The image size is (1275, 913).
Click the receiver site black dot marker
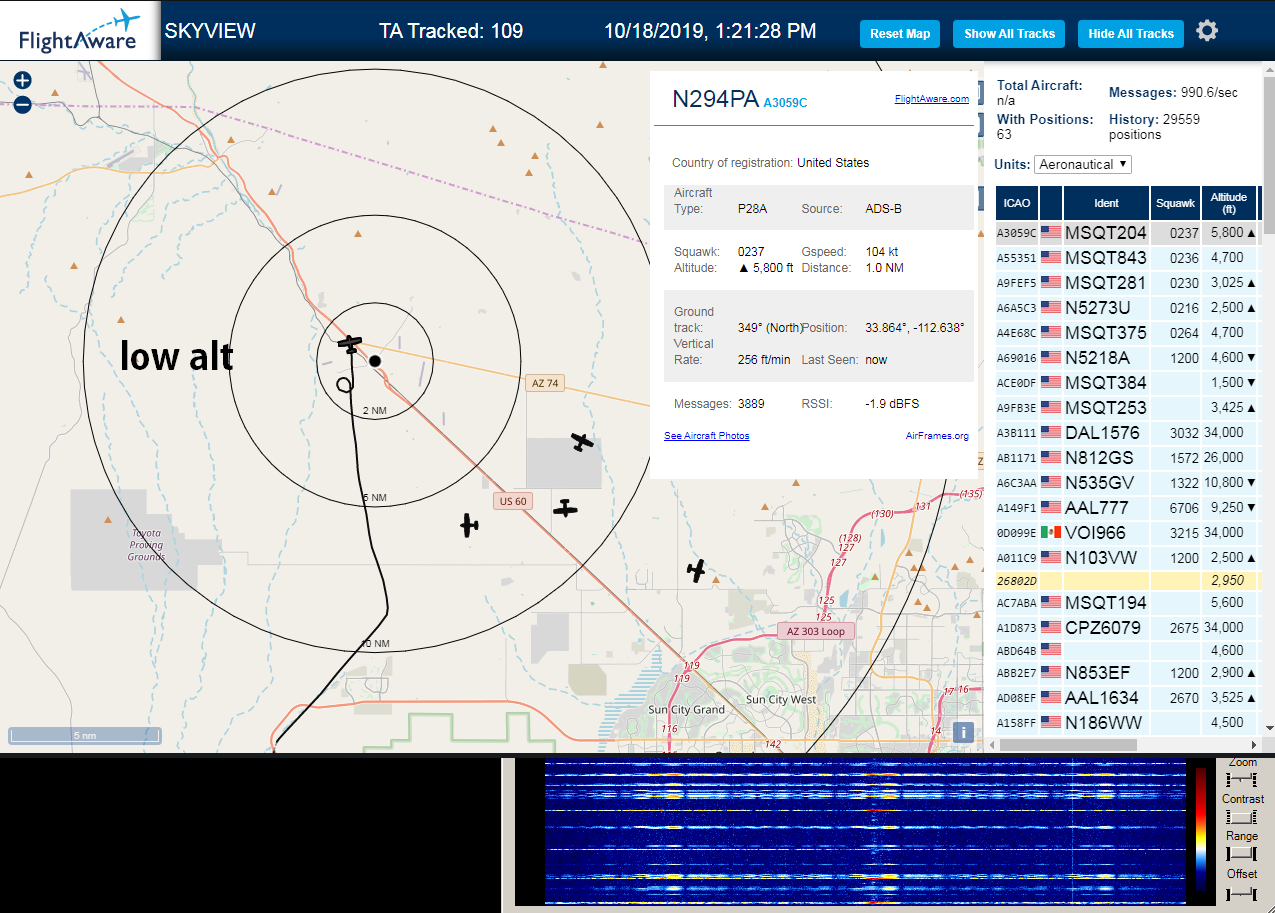tap(375, 360)
